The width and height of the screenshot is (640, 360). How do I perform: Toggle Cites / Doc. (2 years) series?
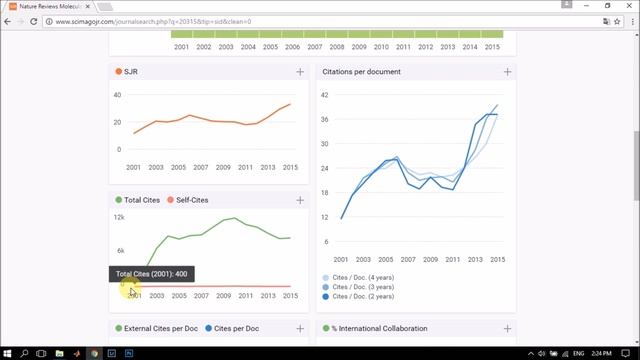click(359, 296)
